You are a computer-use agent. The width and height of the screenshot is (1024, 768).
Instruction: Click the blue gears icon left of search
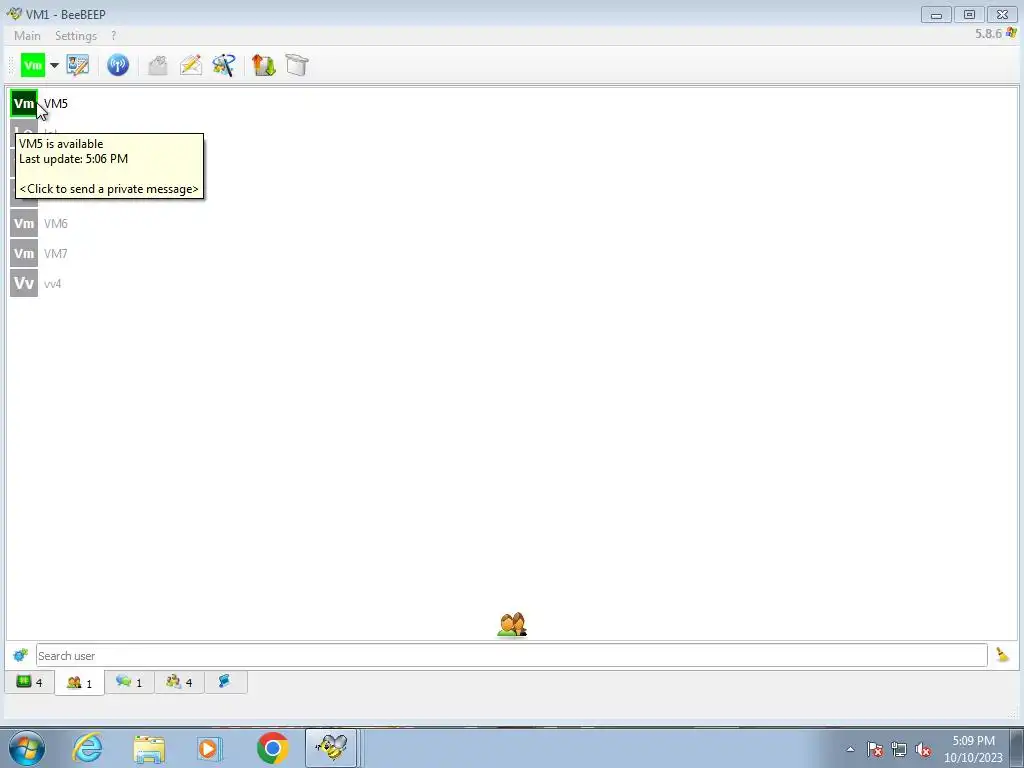pyautogui.click(x=20, y=654)
